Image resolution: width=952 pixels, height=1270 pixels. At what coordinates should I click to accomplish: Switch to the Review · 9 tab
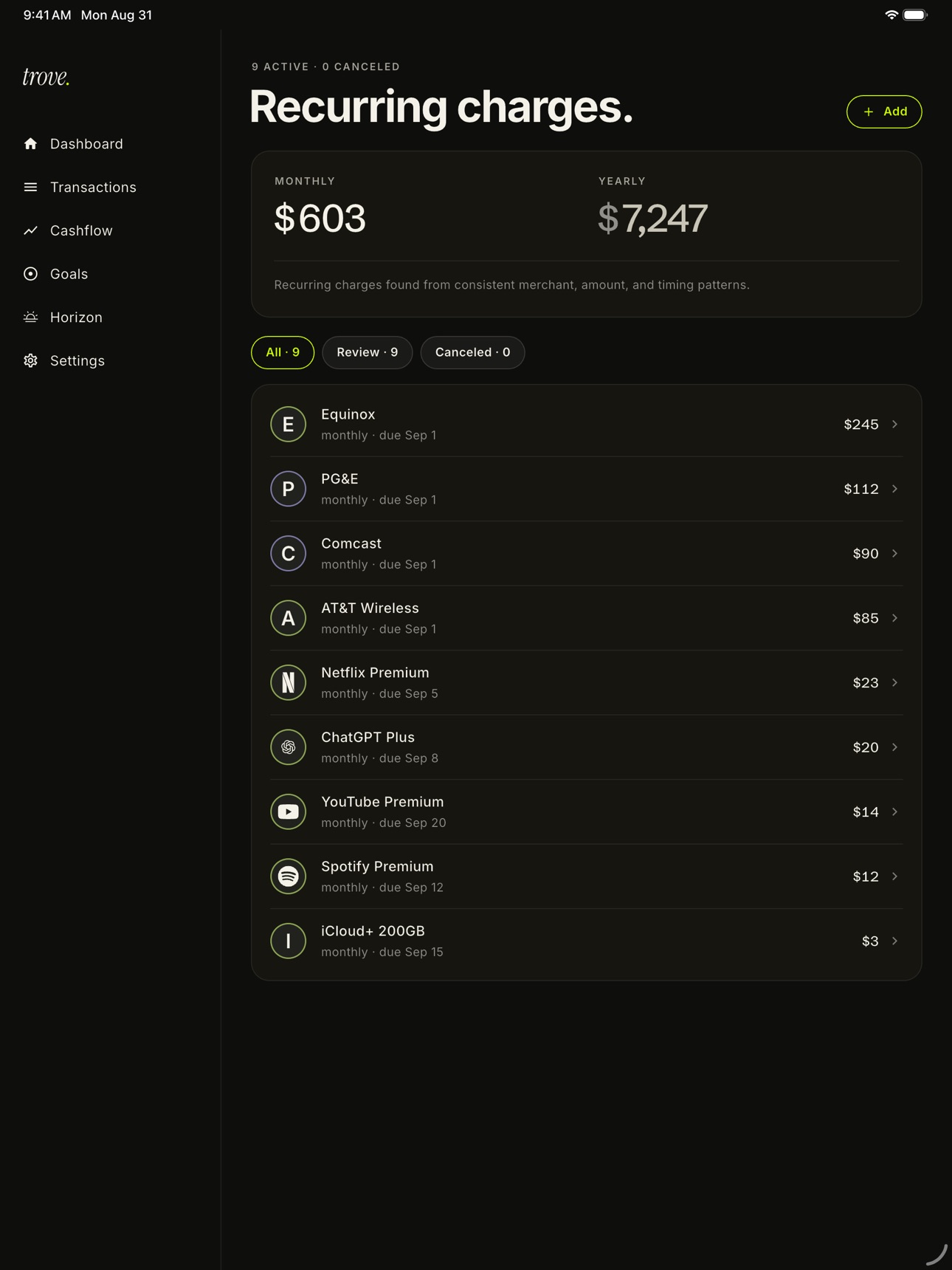368,352
